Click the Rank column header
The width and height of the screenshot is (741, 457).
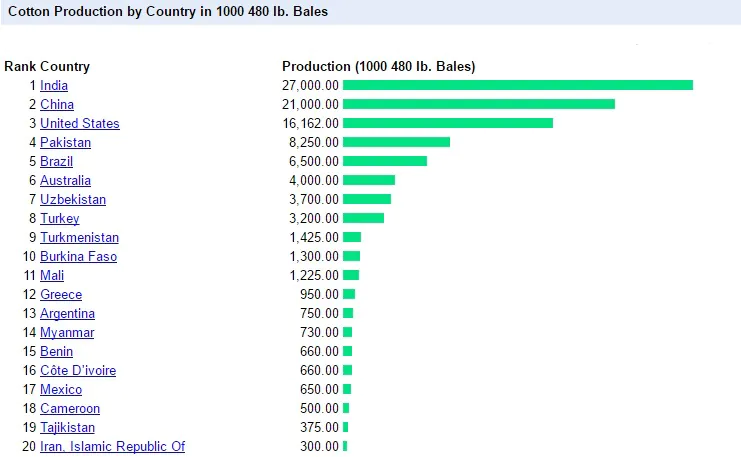(20, 67)
